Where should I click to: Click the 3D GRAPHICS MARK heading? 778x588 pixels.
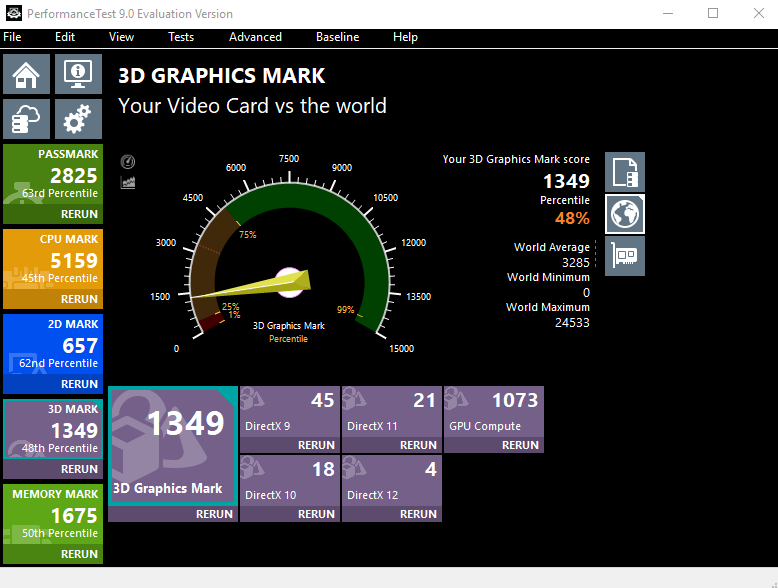pyautogui.click(x=221, y=76)
